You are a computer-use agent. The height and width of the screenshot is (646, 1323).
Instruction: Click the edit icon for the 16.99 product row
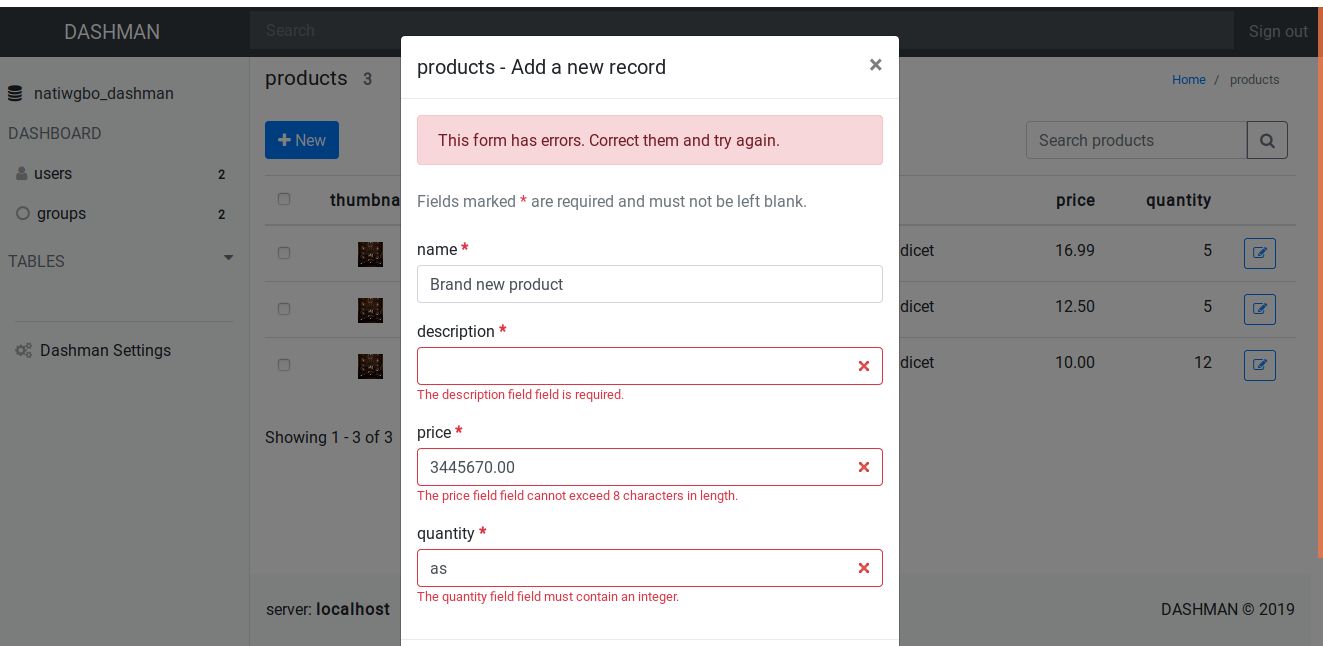point(1259,253)
